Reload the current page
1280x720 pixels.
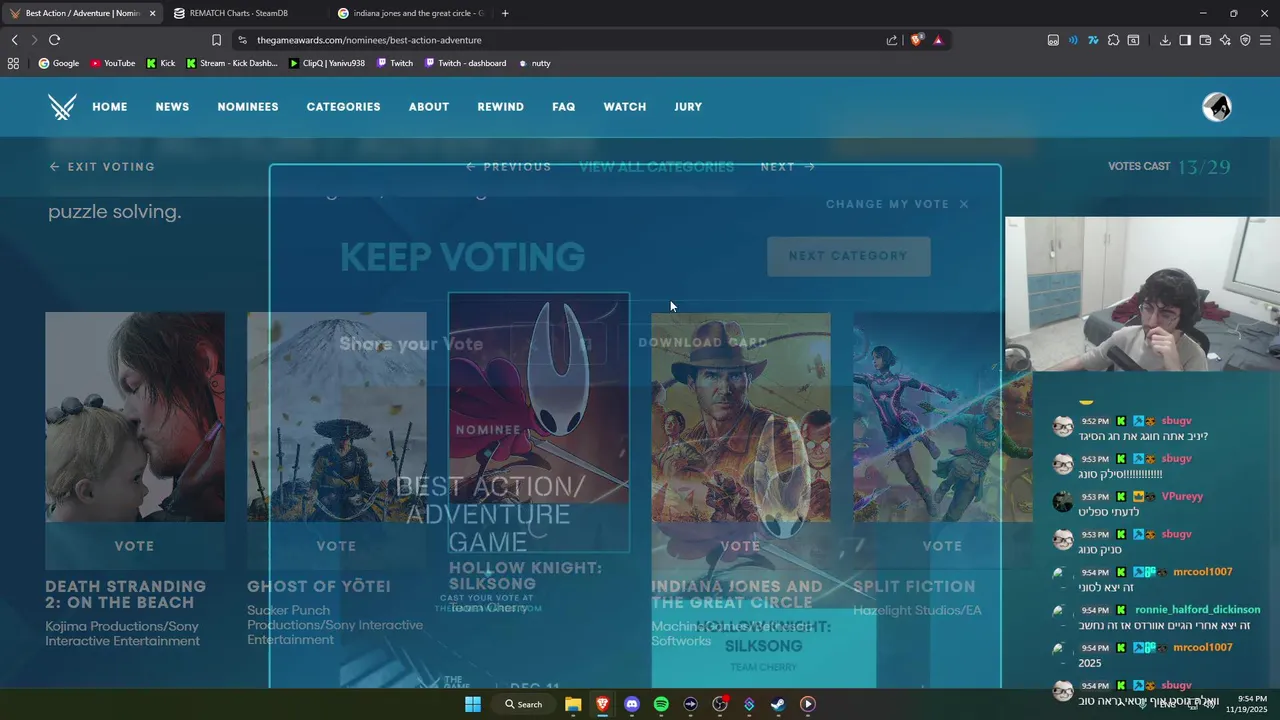click(54, 40)
